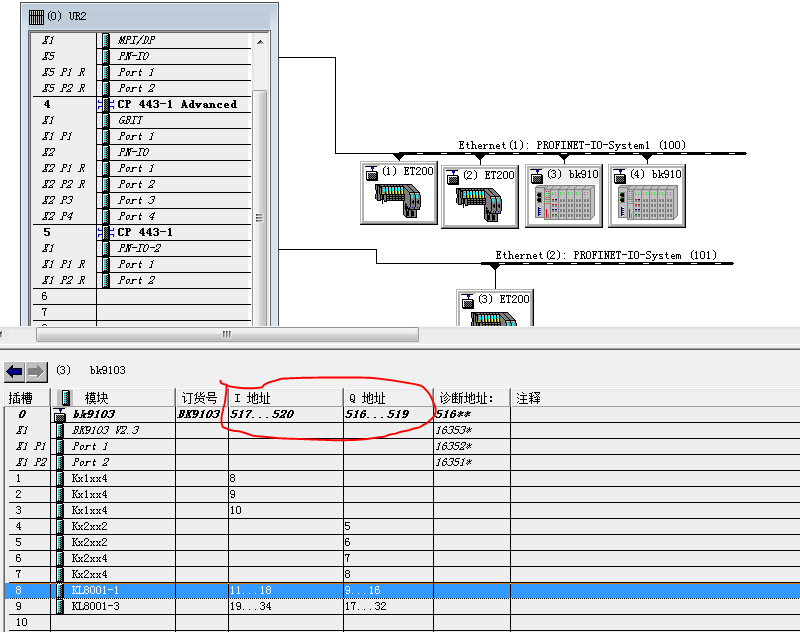
Task: Click the rack list scroll up arrow
Action: point(260,43)
